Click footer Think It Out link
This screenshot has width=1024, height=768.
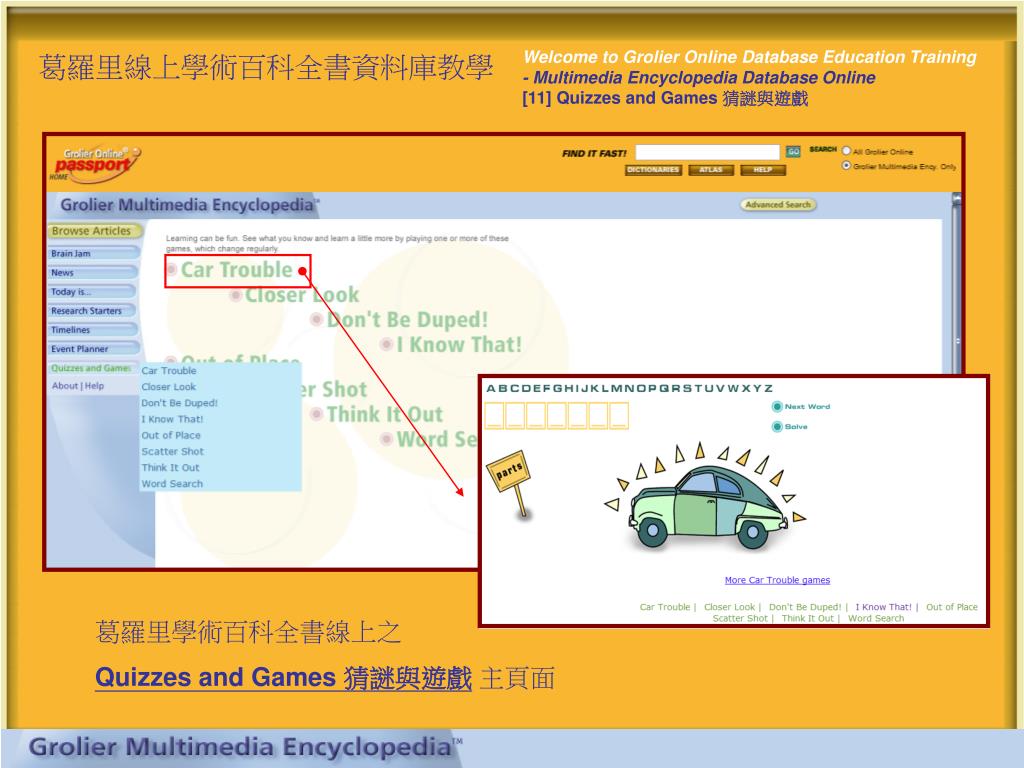[808, 618]
